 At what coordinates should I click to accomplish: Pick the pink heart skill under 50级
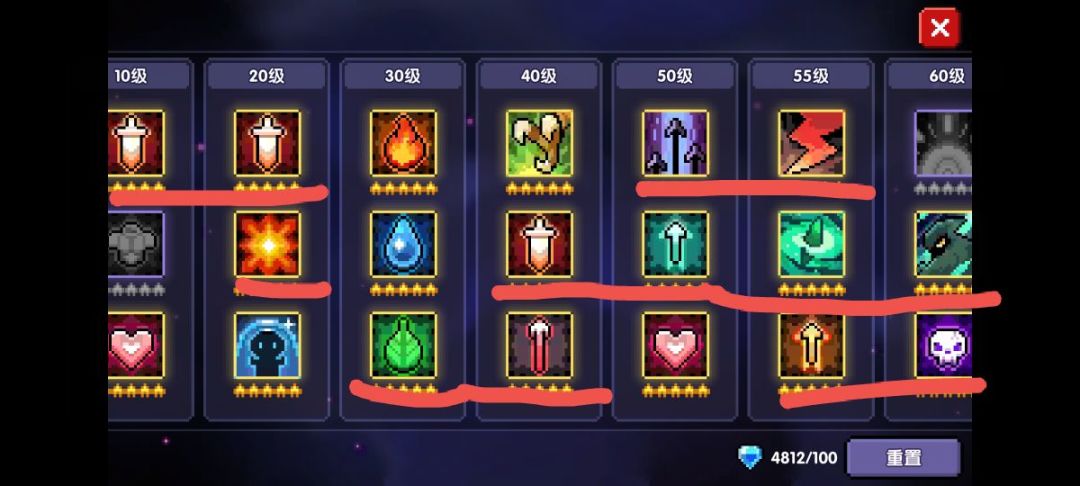click(x=675, y=346)
